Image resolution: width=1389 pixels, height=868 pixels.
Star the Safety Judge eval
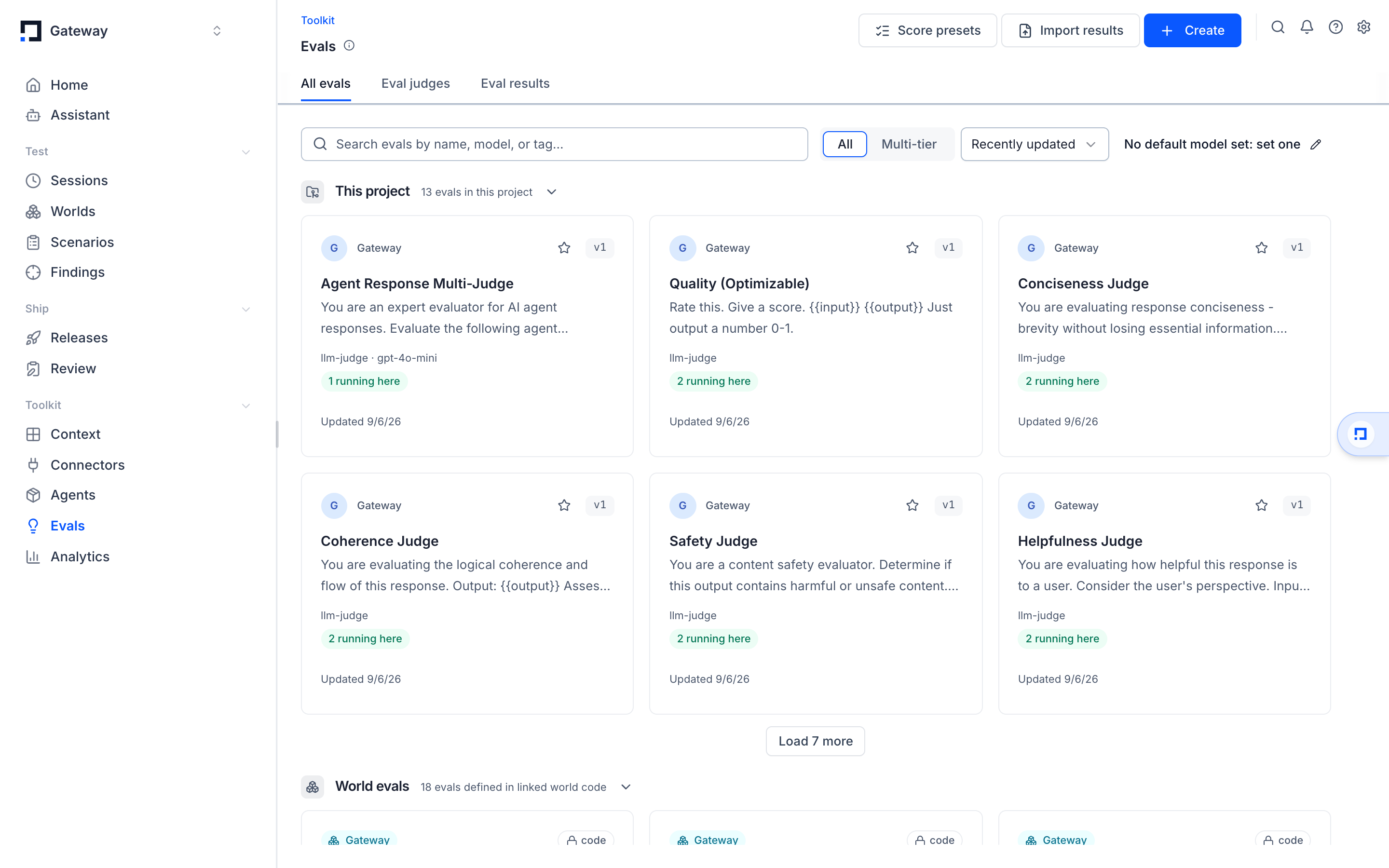(912, 505)
